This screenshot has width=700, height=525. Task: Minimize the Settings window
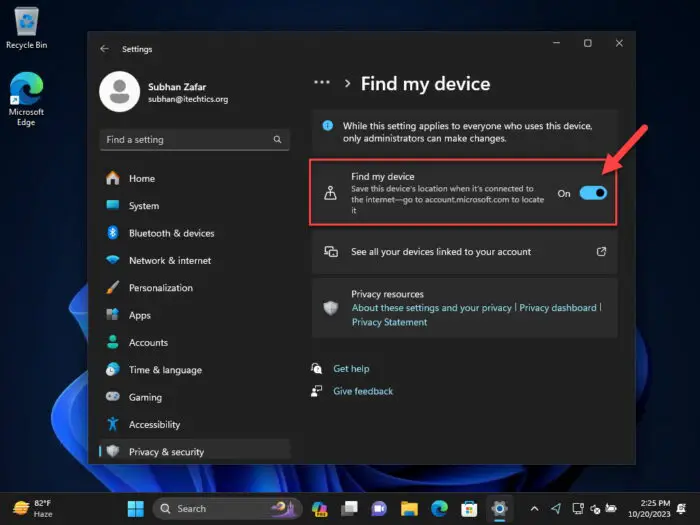556,43
